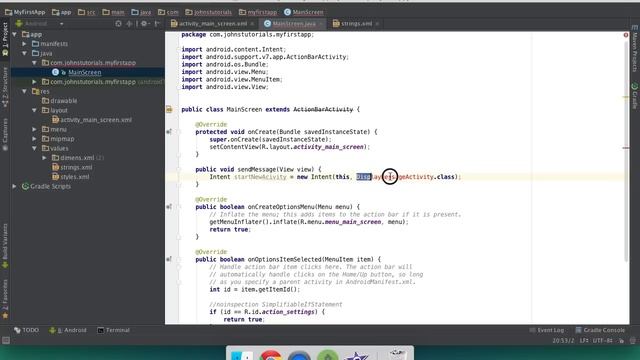Open the Event Log
This screenshot has width=640, height=360.
[547, 330]
